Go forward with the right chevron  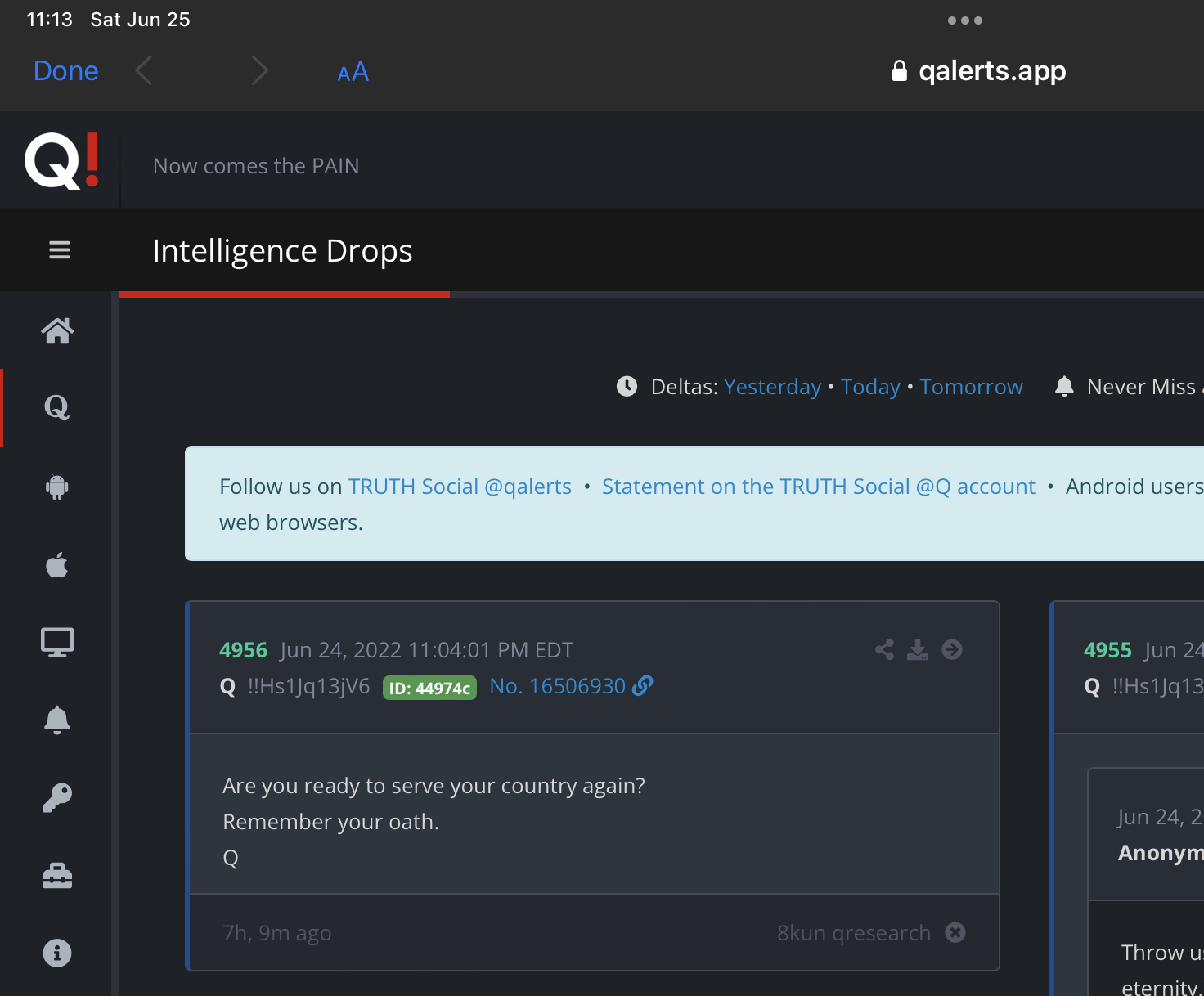point(259,71)
